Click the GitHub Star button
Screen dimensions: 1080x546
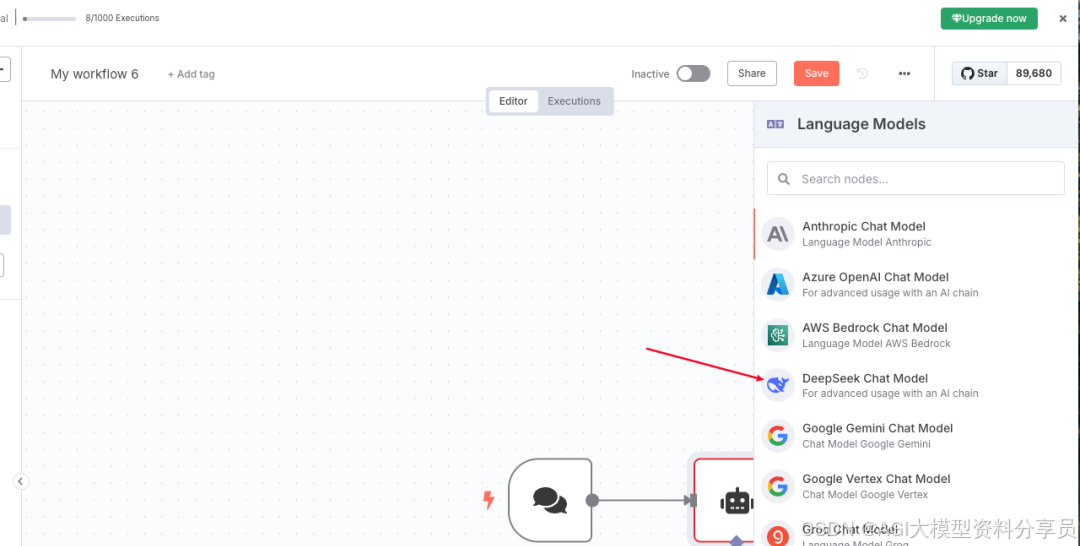(x=979, y=73)
